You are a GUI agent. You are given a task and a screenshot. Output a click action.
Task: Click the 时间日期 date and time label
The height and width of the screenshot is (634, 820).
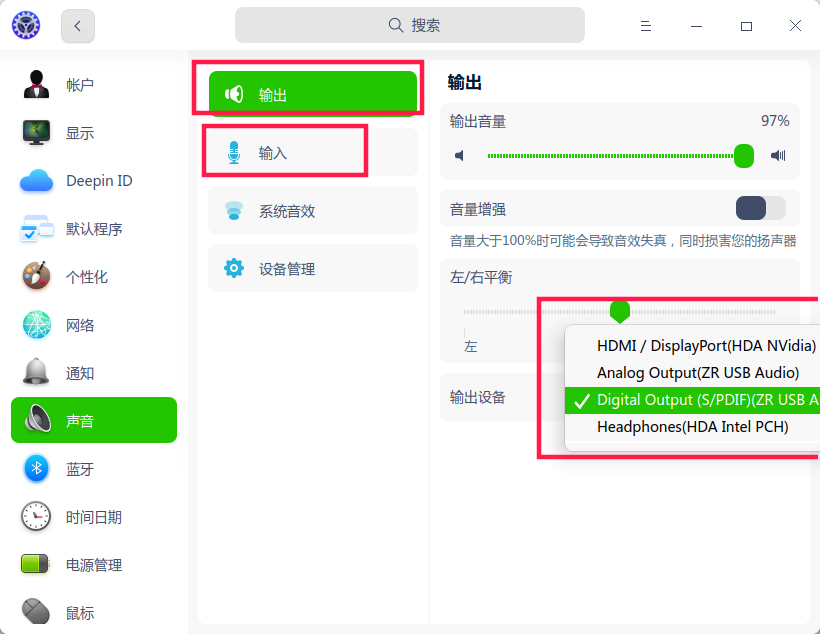(94, 517)
